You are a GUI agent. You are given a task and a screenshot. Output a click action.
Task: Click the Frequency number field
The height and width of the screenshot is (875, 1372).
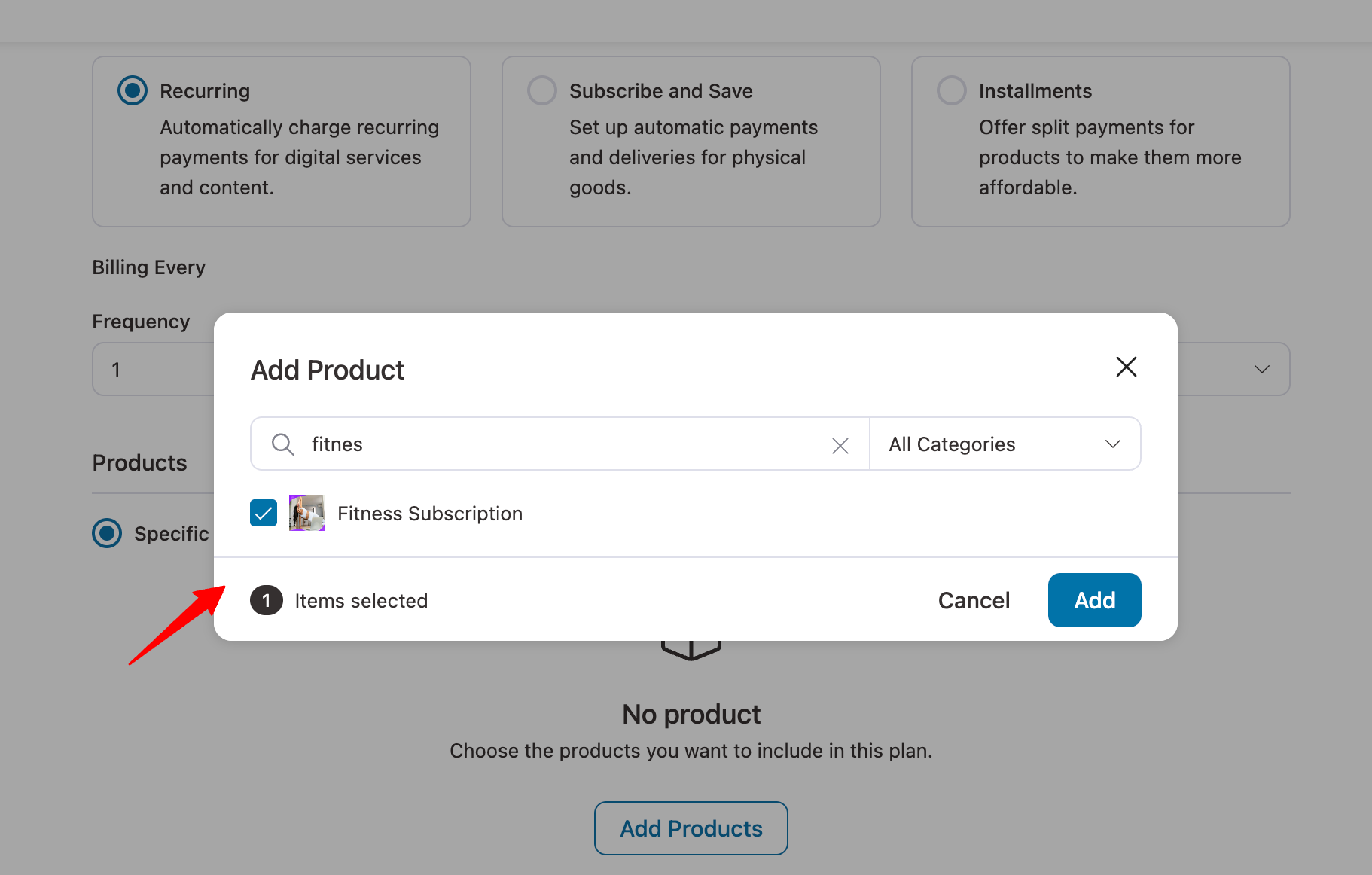[151, 369]
